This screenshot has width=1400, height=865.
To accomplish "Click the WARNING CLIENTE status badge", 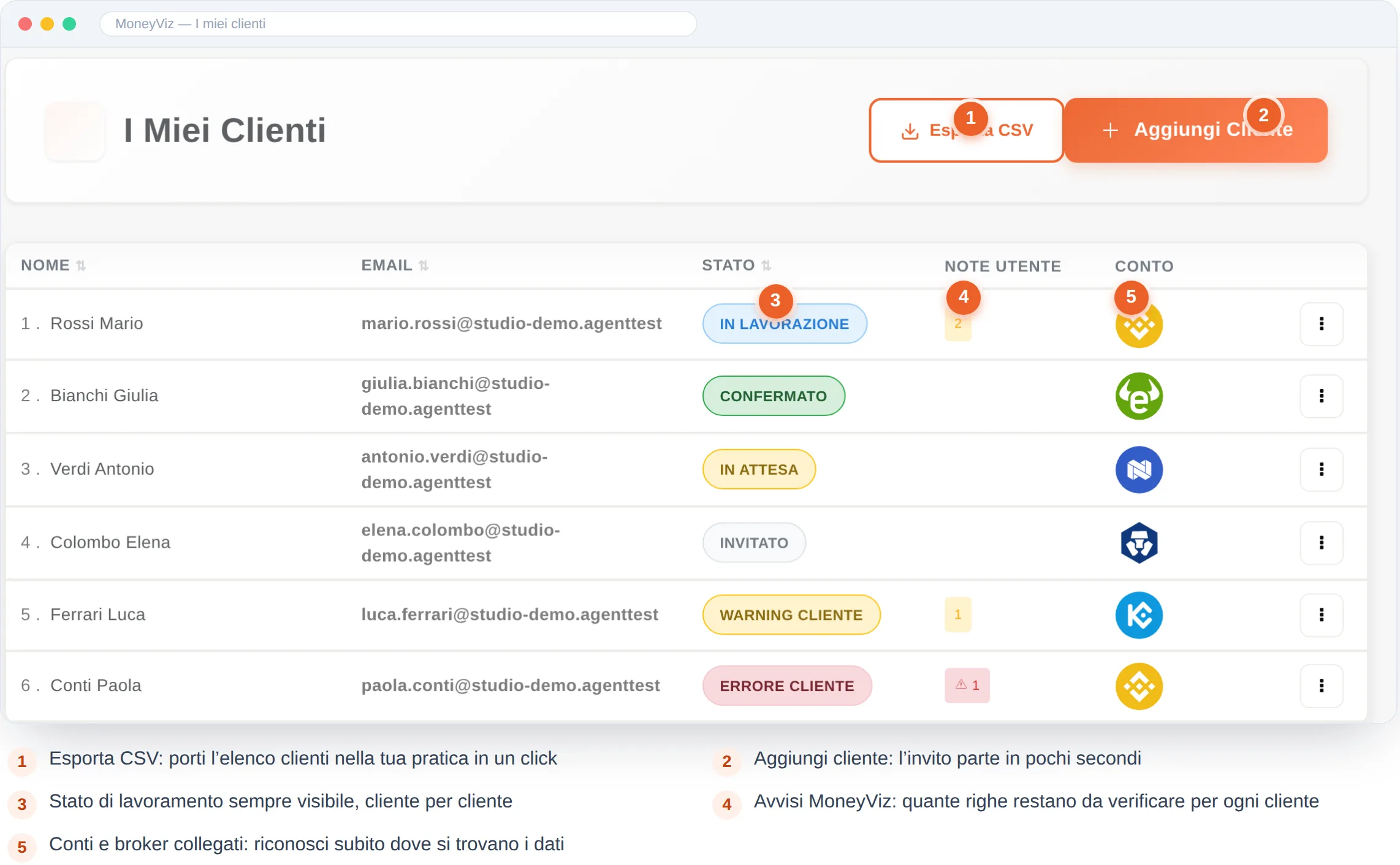I will (791, 614).
